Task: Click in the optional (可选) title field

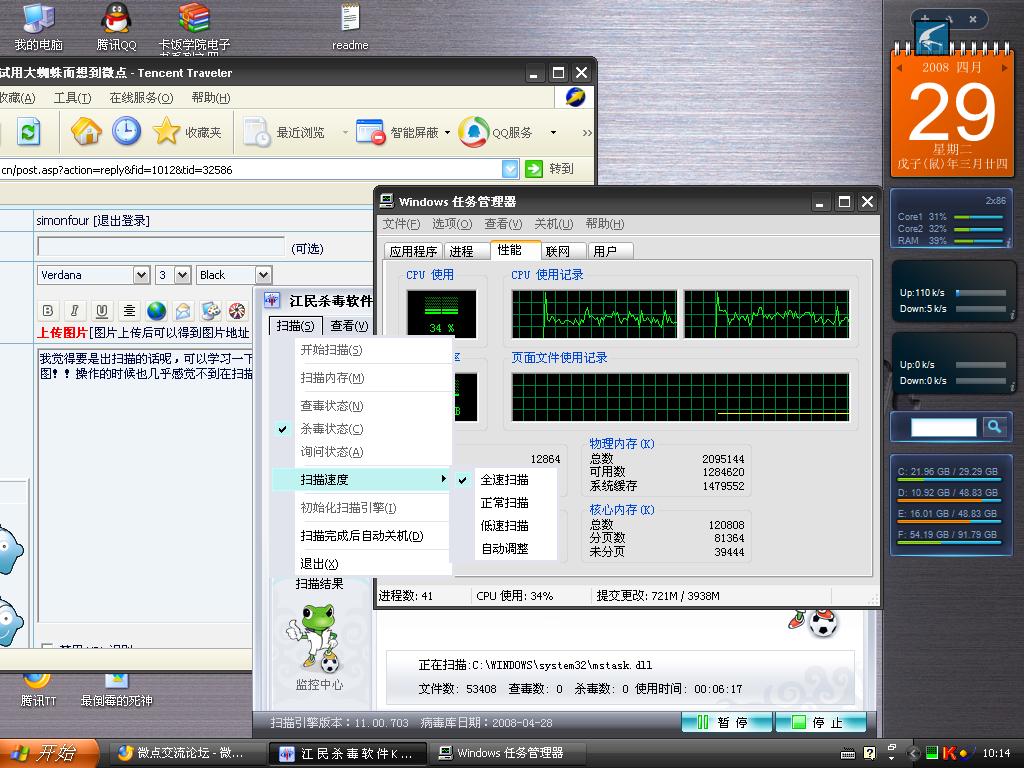Action: point(161,247)
